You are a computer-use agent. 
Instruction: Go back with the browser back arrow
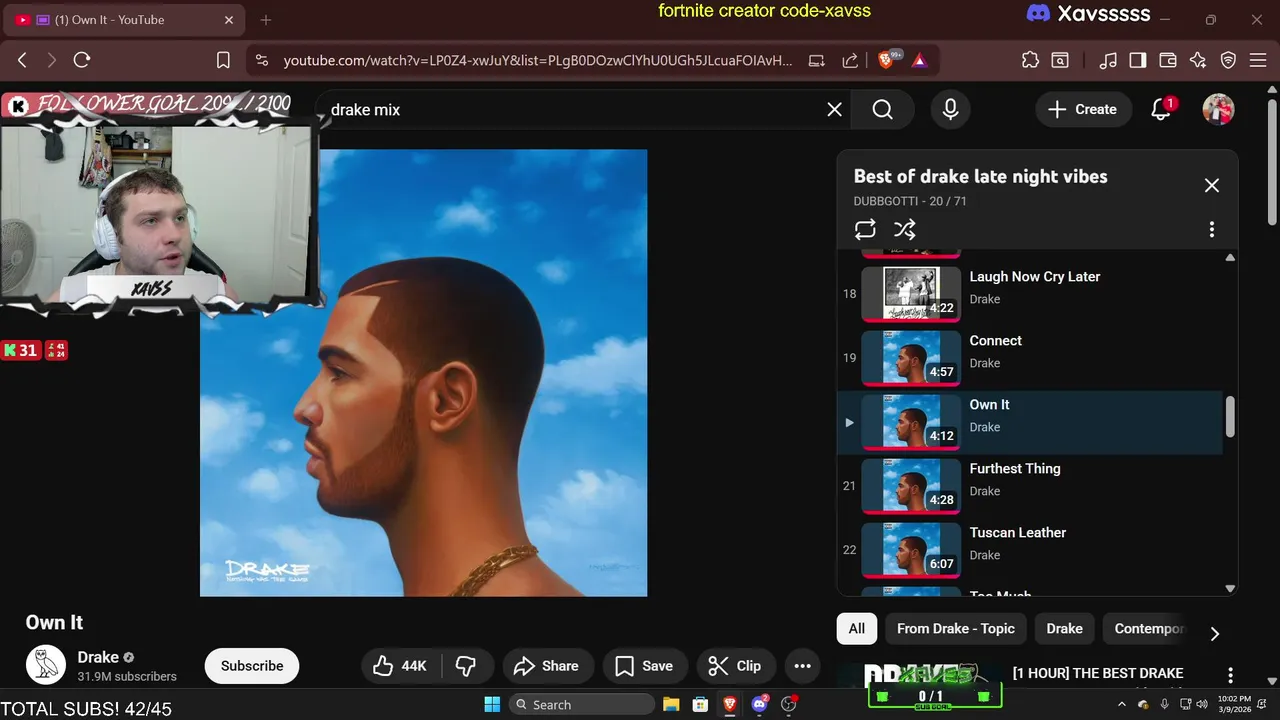22,60
